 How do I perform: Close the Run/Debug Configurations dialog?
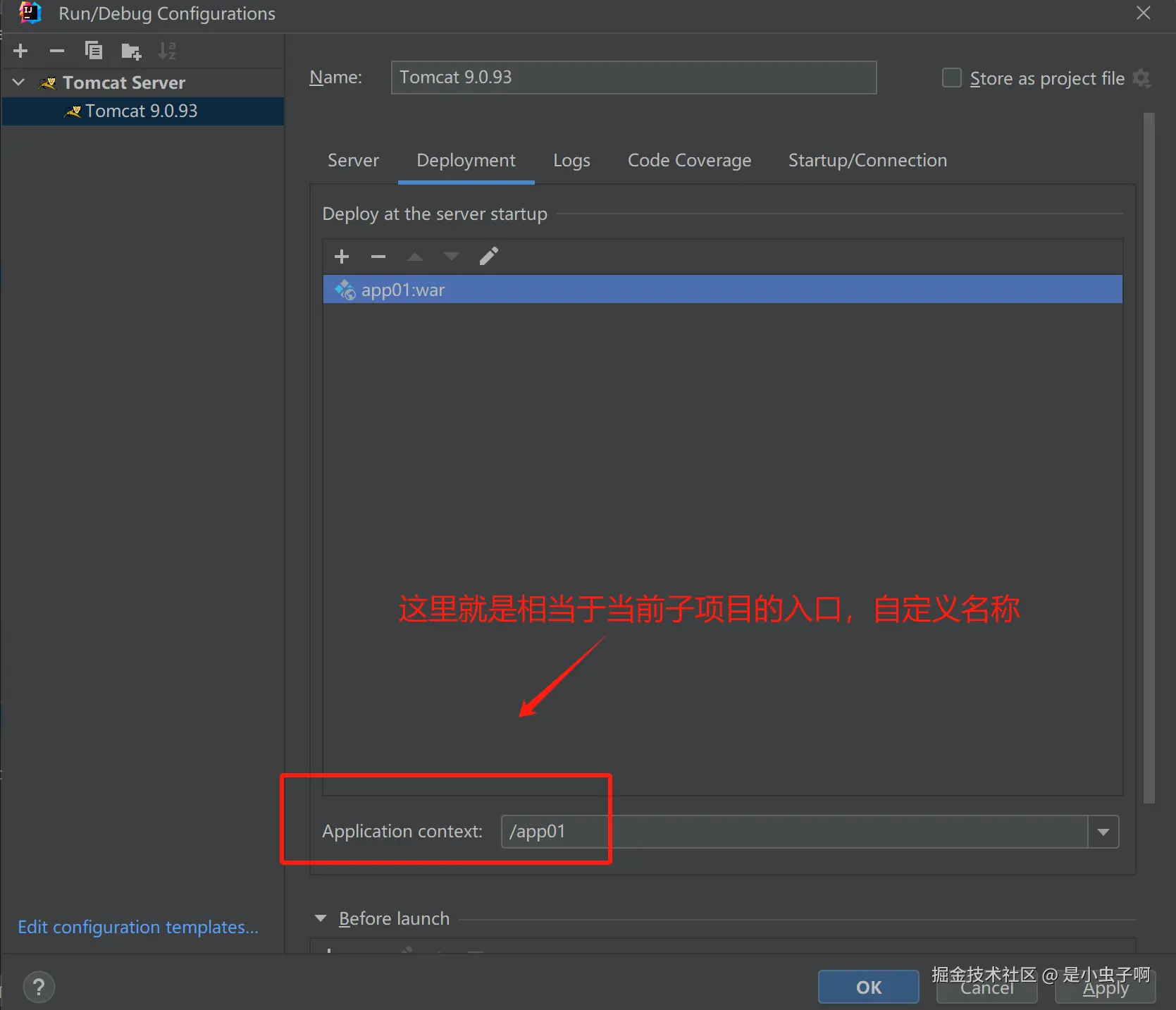pyautogui.click(x=1144, y=13)
